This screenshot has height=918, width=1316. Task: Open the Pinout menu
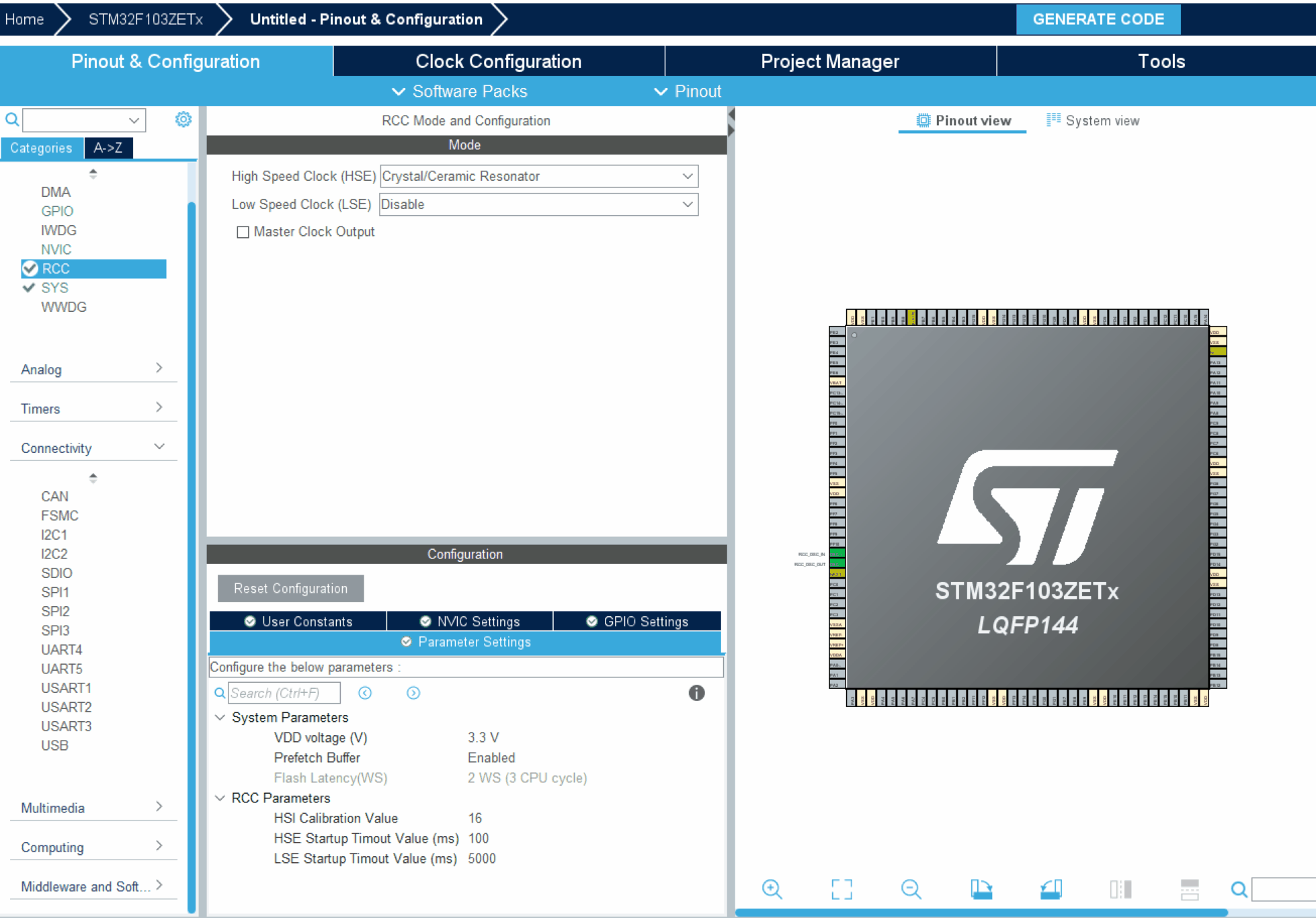(x=688, y=91)
